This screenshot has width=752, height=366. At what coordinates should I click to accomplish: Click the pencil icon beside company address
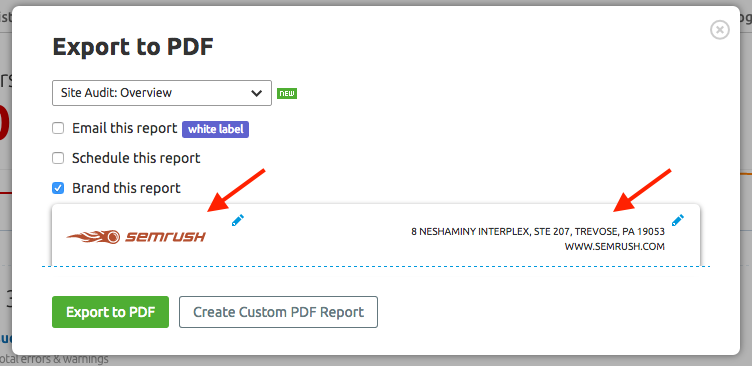click(x=678, y=220)
